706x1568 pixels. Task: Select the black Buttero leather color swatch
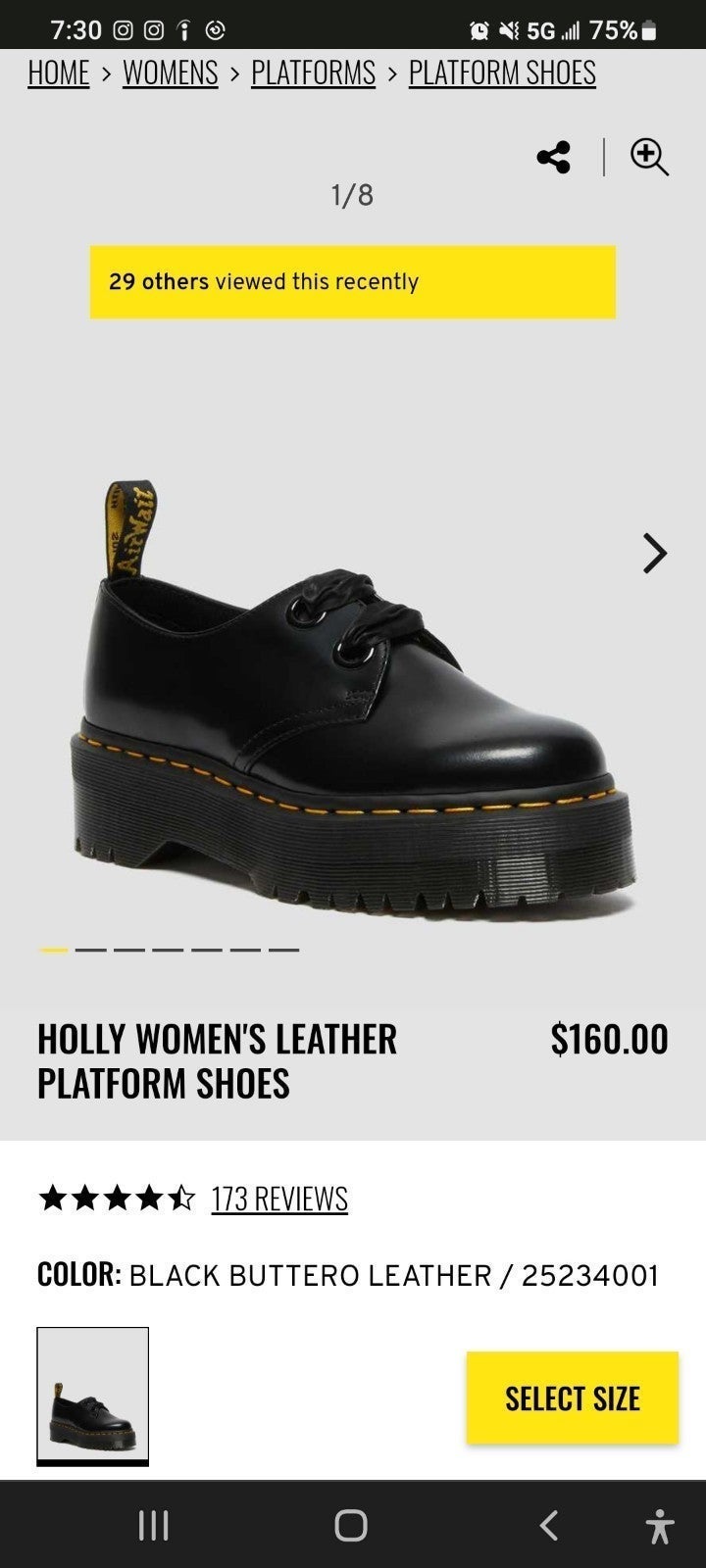point(92,1396)
